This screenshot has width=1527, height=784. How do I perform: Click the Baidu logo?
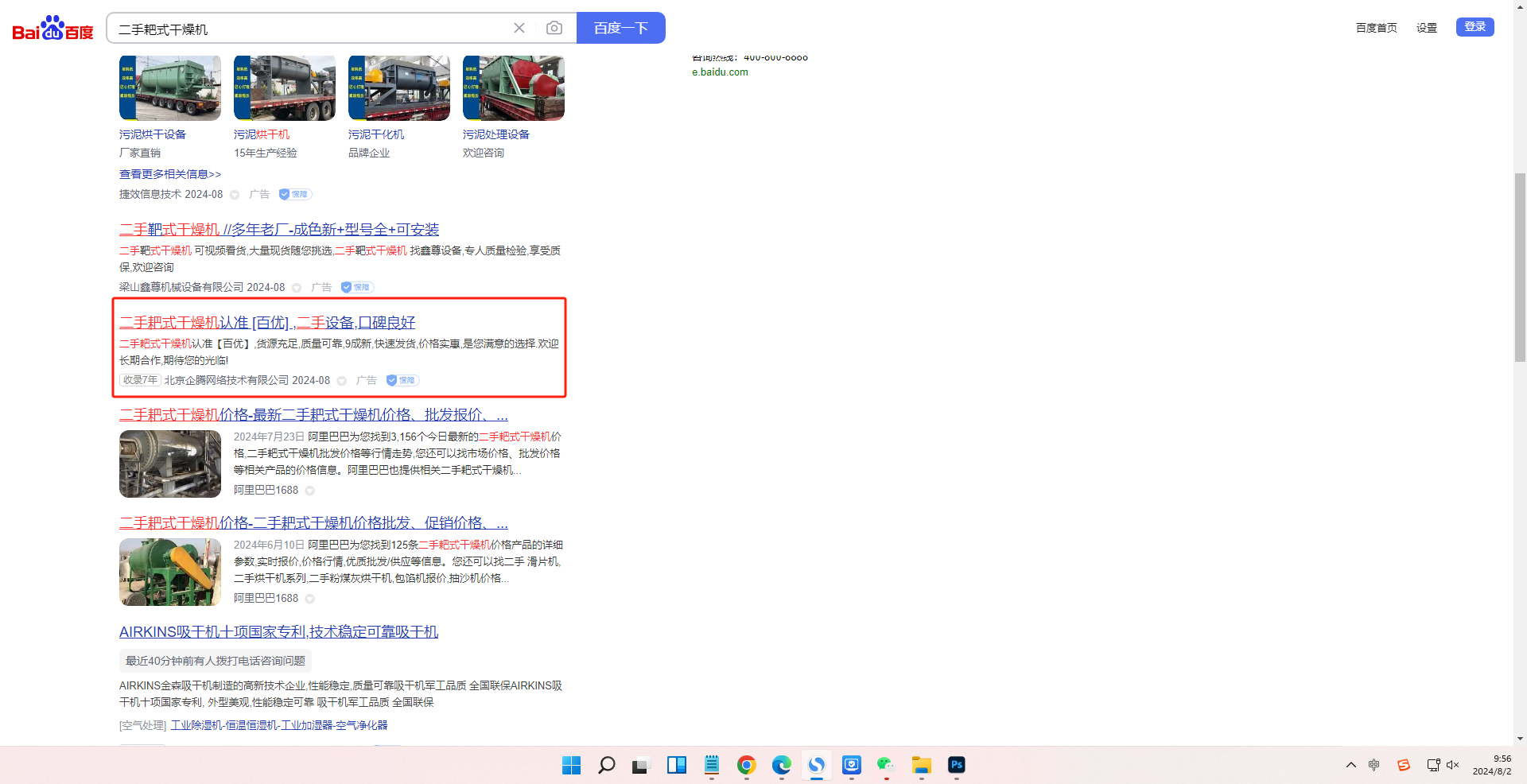(52, 29)
